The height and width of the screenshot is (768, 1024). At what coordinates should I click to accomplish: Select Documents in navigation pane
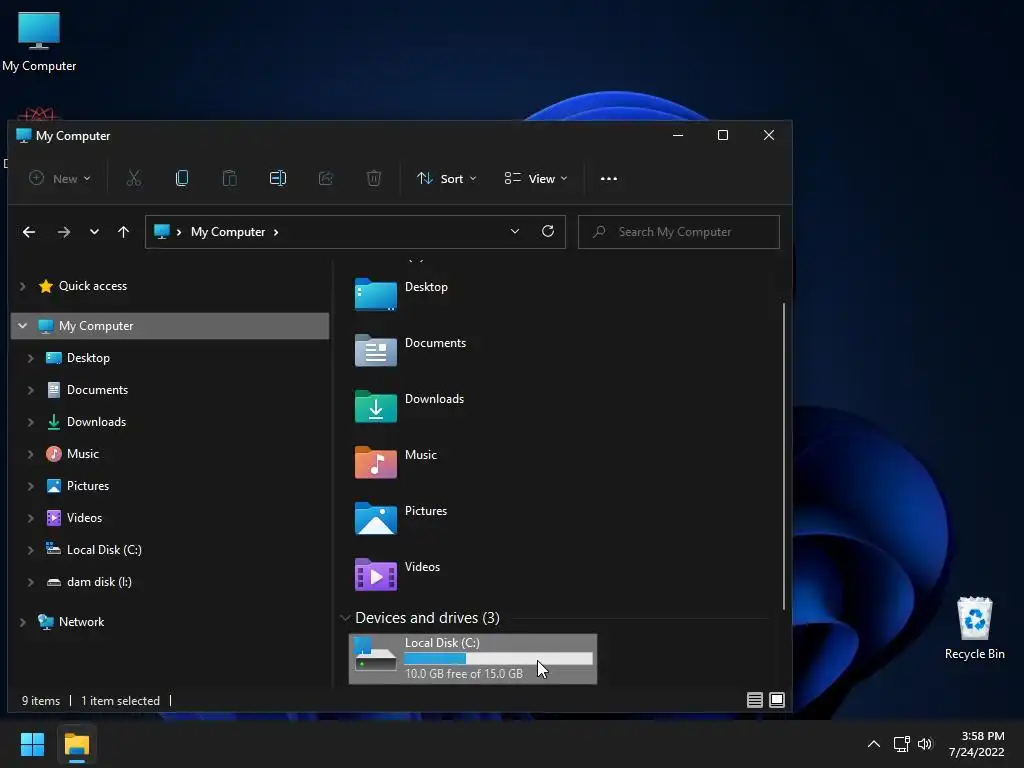pos(97,390)
